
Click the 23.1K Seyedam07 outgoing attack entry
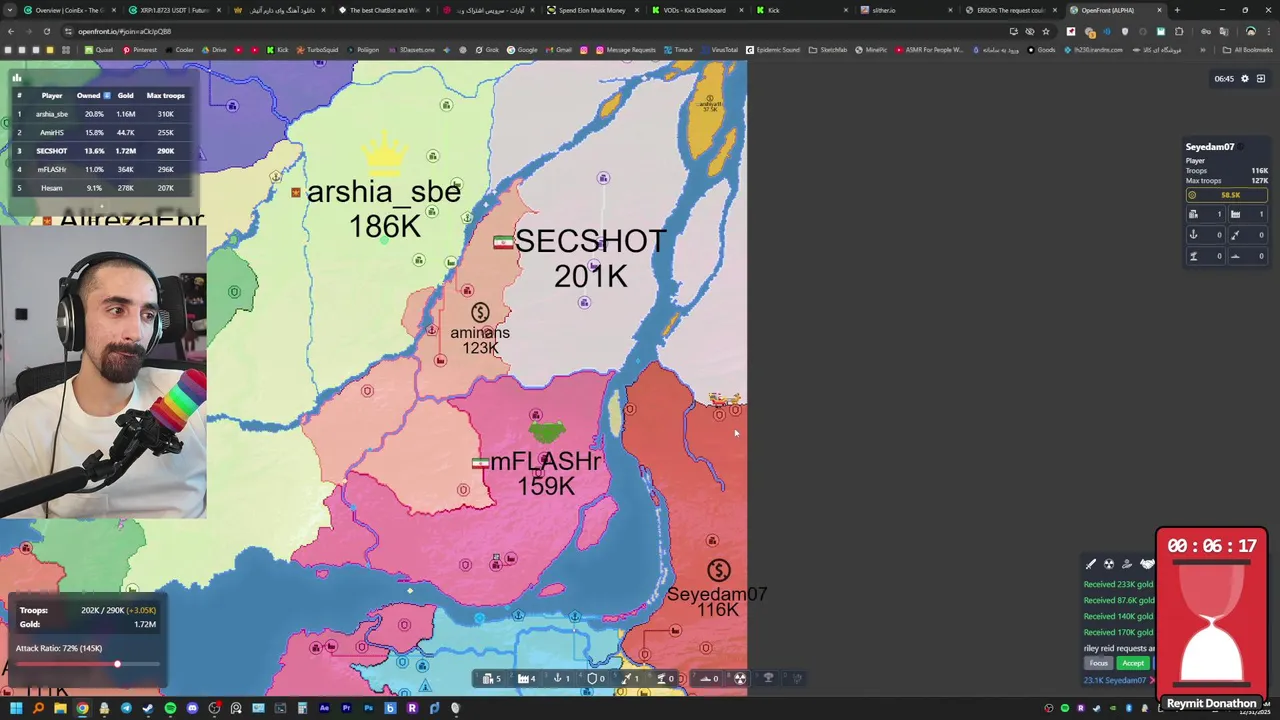tap(1115, 680)
